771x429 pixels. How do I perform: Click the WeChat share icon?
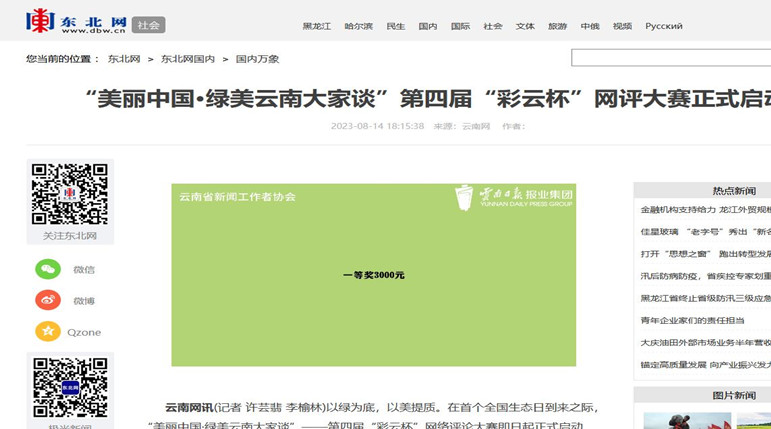pyautogui.click(x=48, y=269)
